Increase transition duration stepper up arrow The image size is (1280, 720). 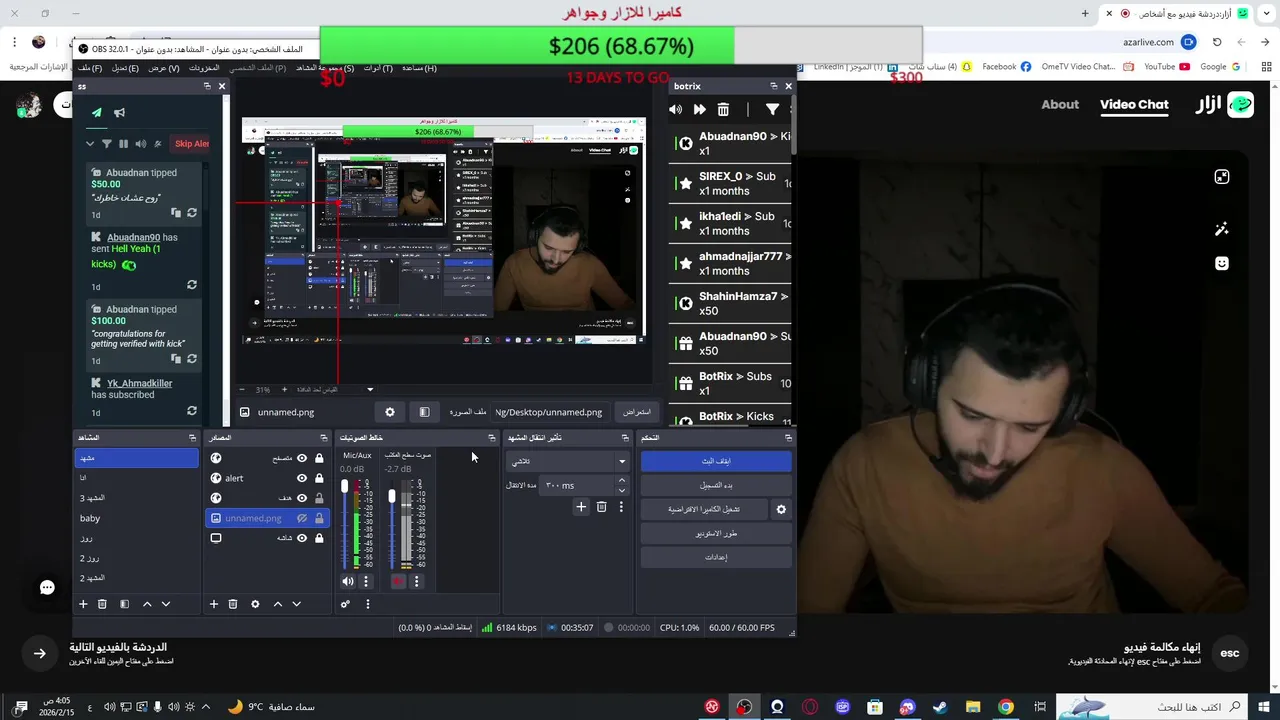(x=621, y=481)
